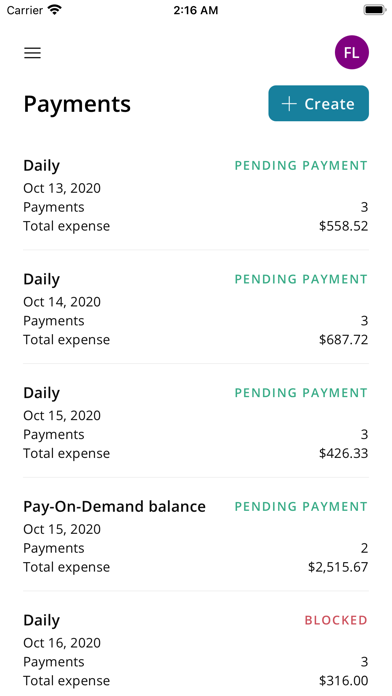Tap the FL profile avatar
This screenshot has width=392, height=696.
(352, 52)
